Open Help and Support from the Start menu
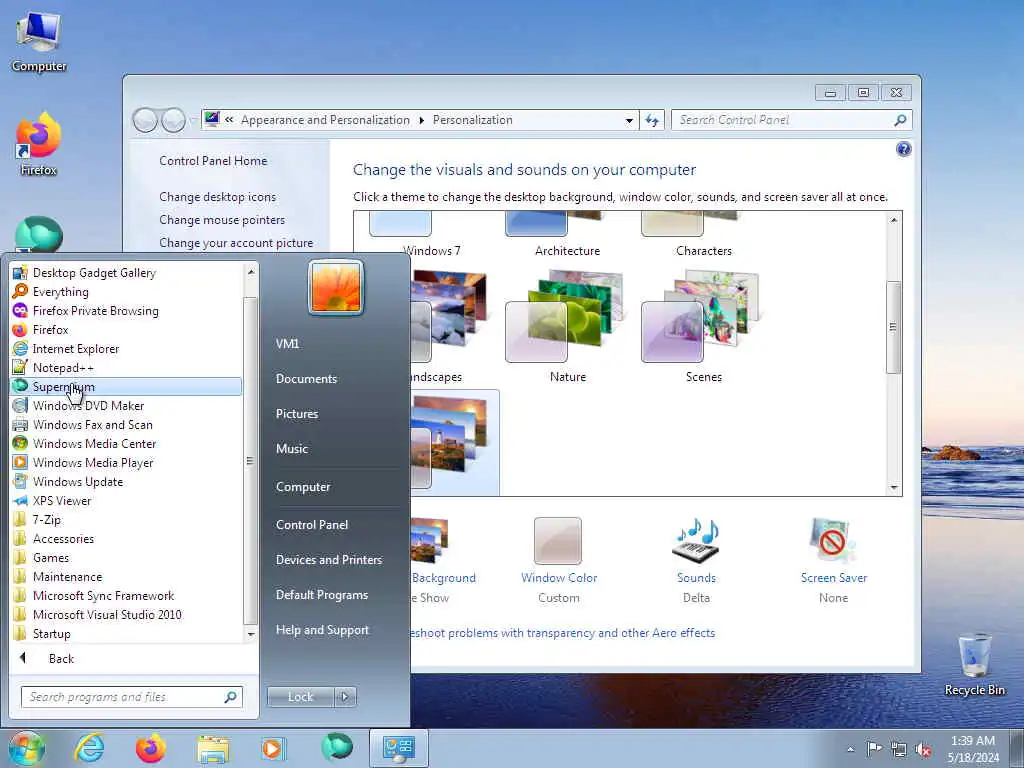The width and height of the screenshot is (1024, 768). coord(323,630)
